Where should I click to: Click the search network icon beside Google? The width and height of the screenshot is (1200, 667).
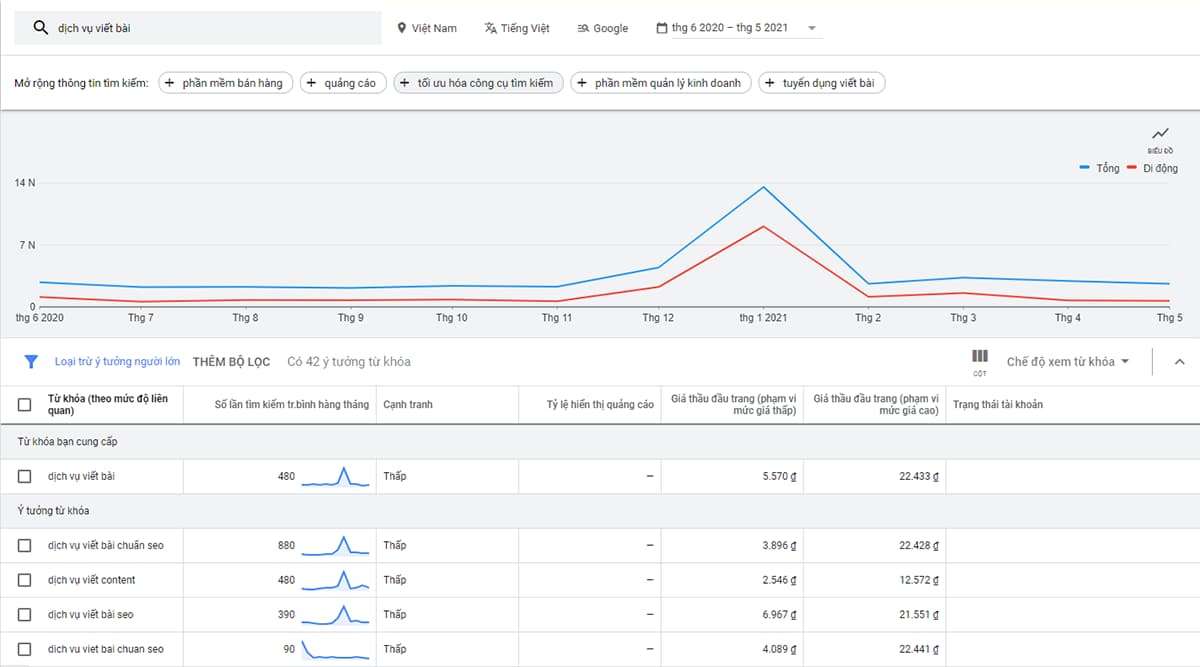pyautogui.click(x=583, y=28)
